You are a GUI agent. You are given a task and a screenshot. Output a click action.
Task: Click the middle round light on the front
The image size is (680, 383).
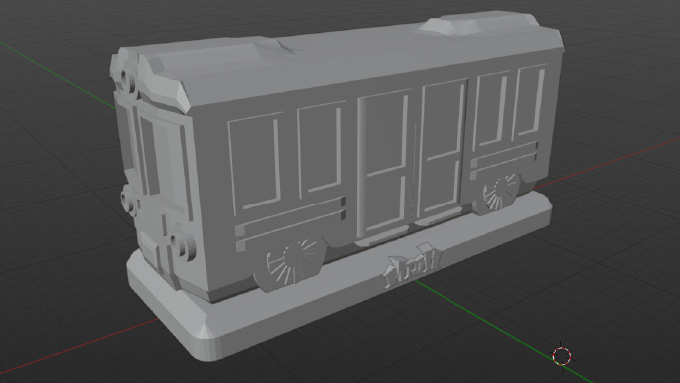(x=128, y=200)
